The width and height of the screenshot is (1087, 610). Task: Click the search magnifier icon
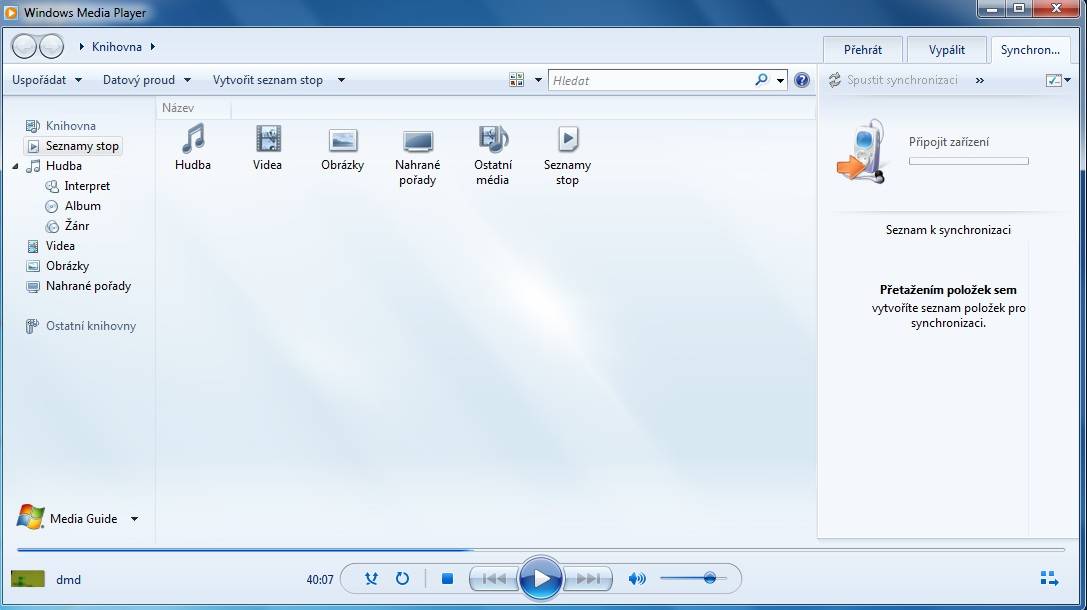[761, 80]
